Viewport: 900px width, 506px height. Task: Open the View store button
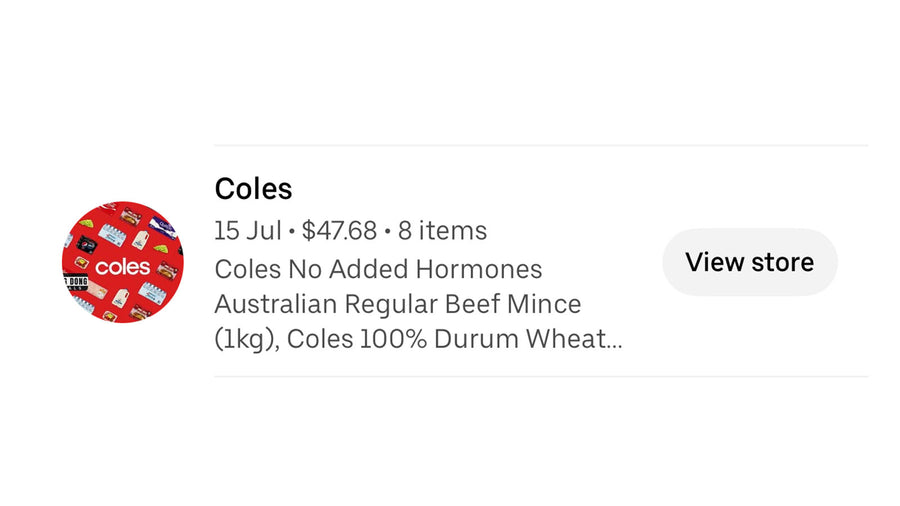[750, 262]
